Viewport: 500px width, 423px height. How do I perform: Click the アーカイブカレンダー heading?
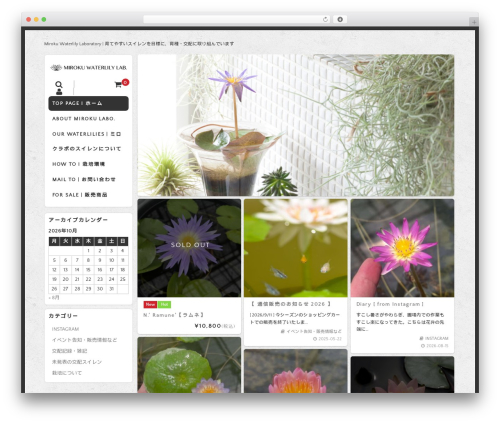point(78,220)
